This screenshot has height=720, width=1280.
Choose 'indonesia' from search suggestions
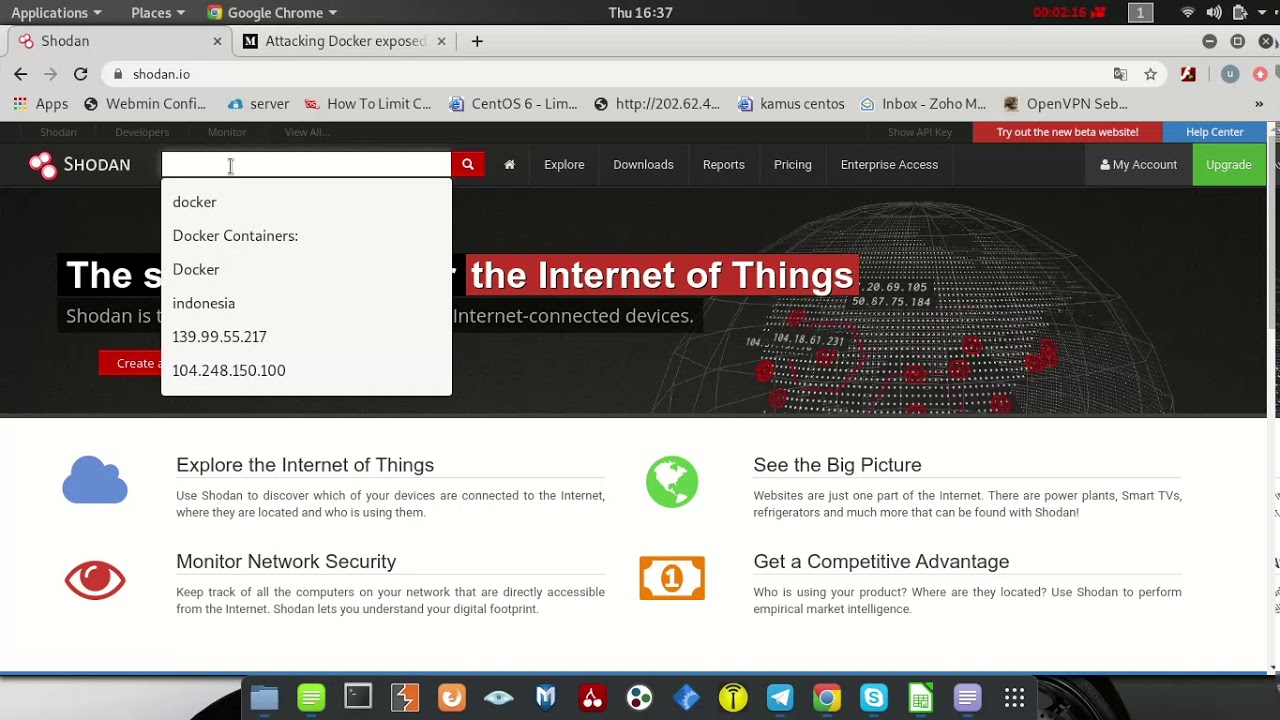306,303
